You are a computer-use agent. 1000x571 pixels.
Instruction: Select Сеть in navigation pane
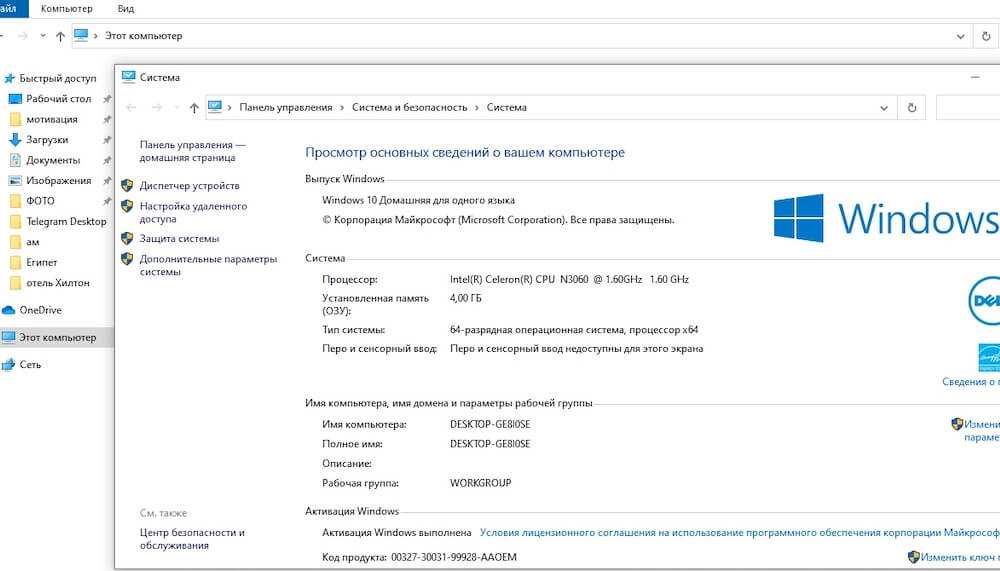30,365
